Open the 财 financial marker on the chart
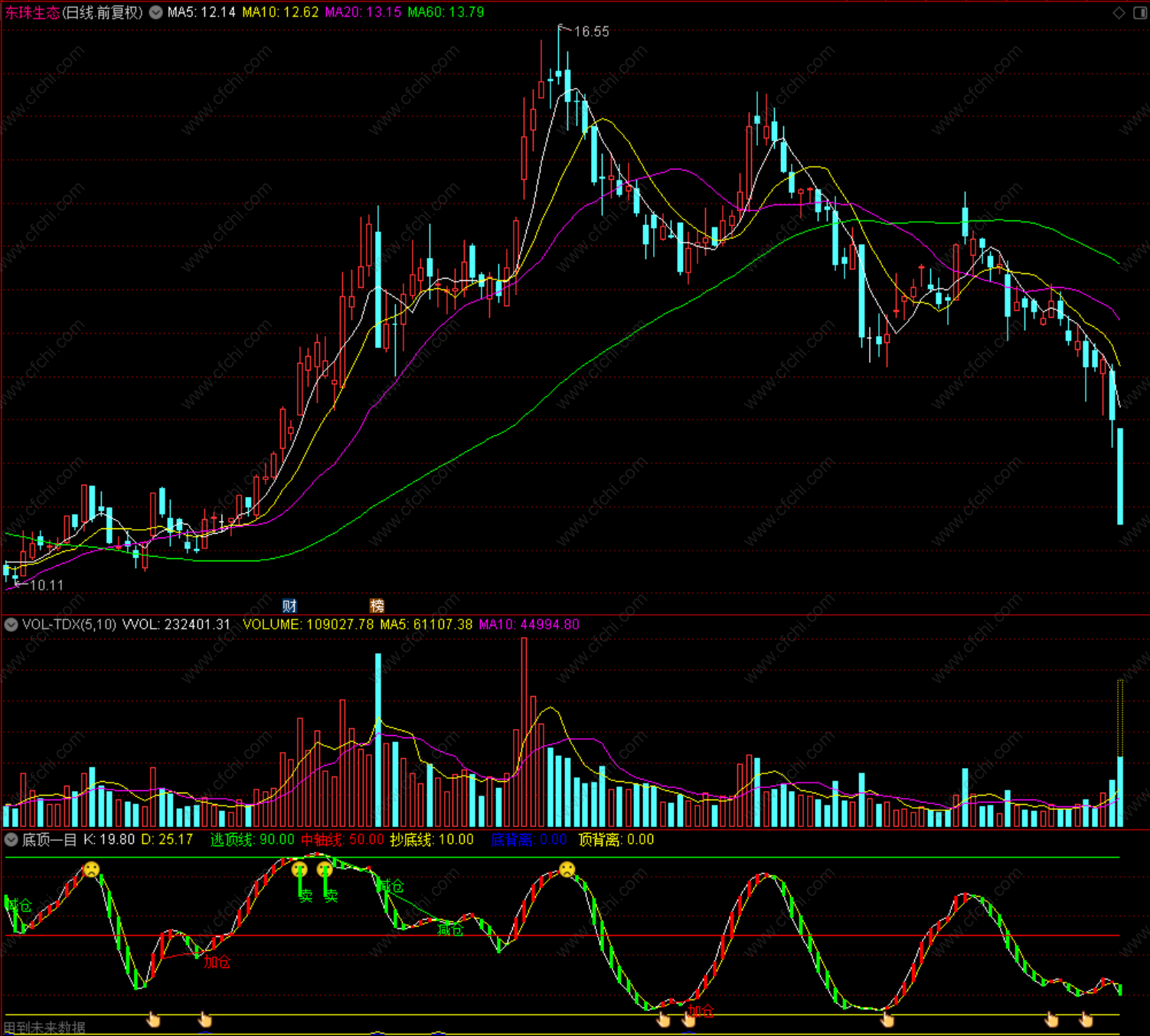 point(289,606)
